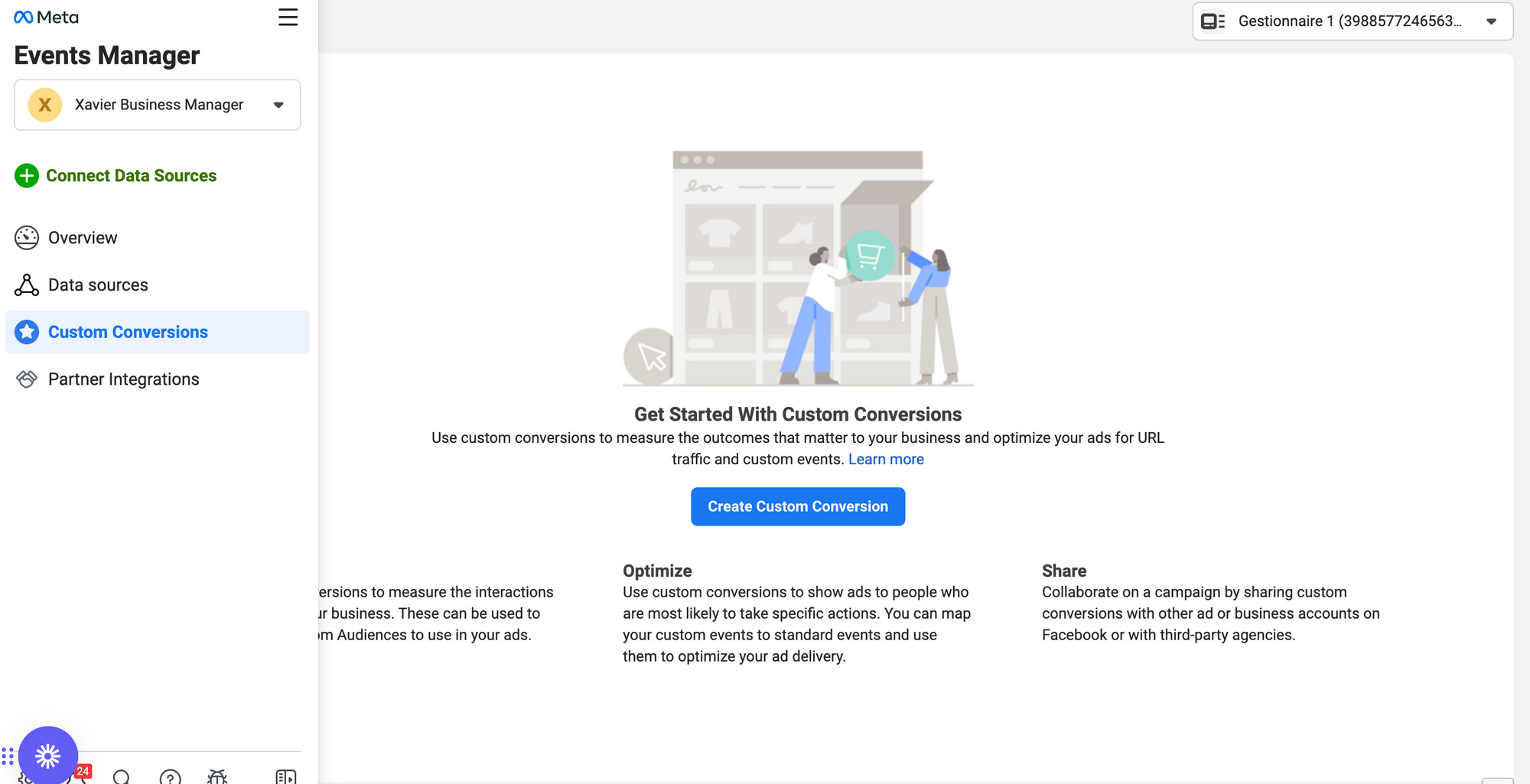Open the Gestionnaire 1 account dropdown
1530x784 pixels.
click(1353, 21)
